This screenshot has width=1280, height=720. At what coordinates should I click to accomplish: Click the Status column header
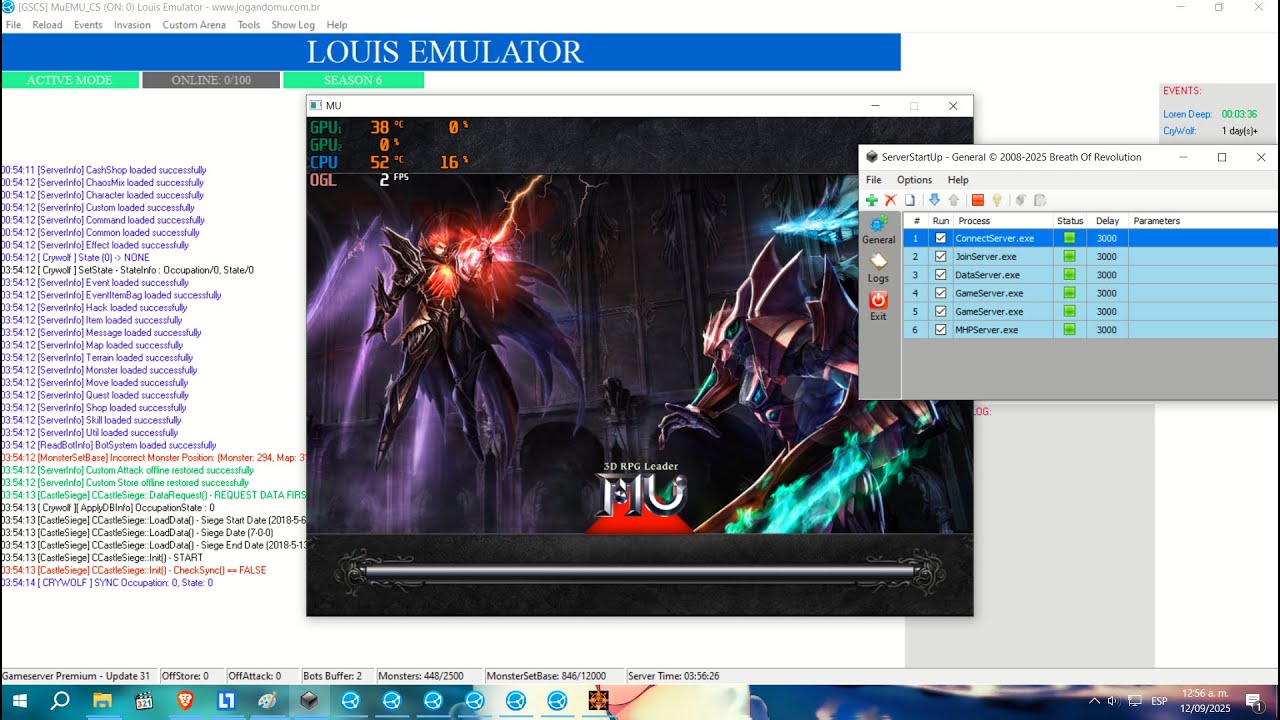[1070, 220]
